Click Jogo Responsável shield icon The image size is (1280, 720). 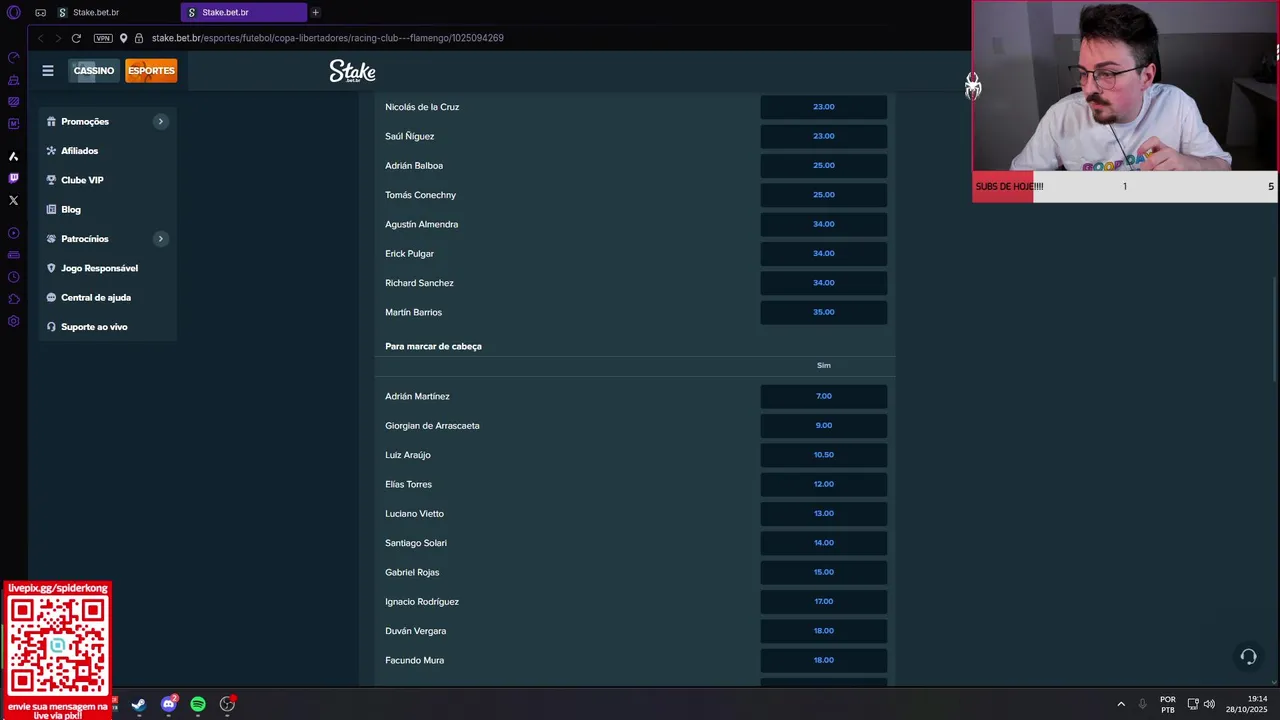[x=51, y=268]
